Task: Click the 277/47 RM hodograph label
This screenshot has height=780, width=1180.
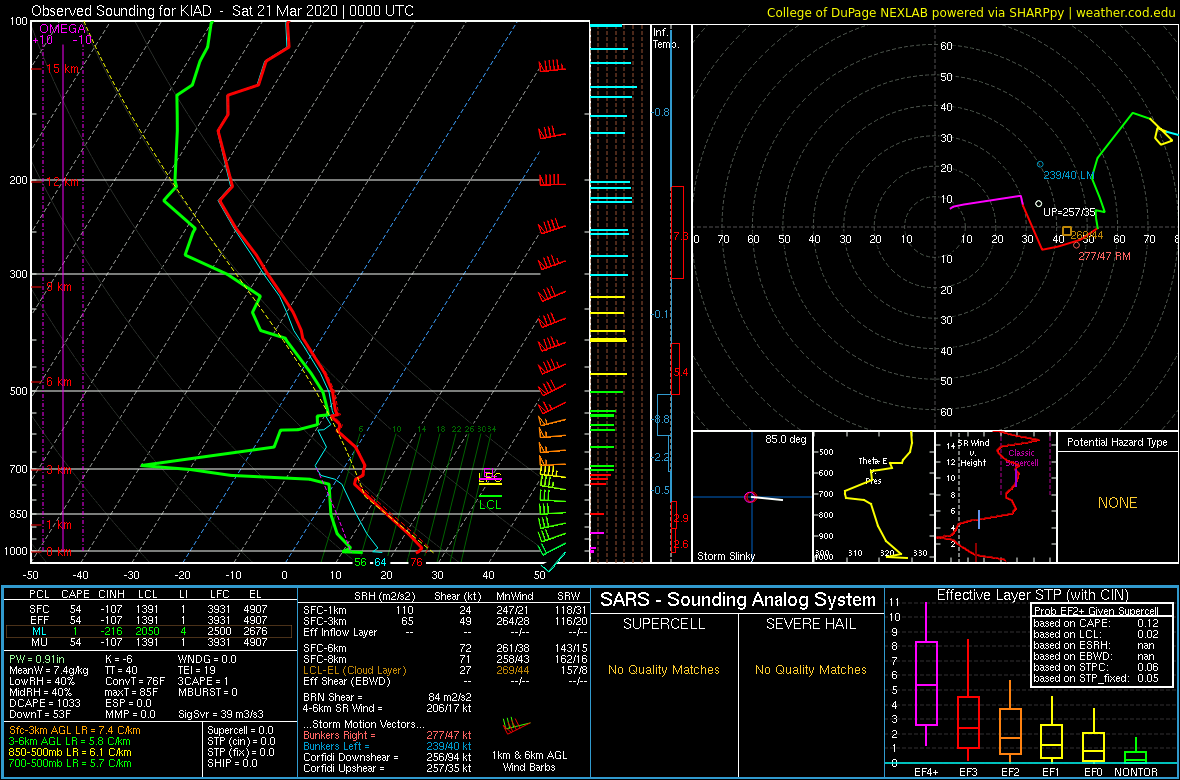Action: [x=1104, y=256]
